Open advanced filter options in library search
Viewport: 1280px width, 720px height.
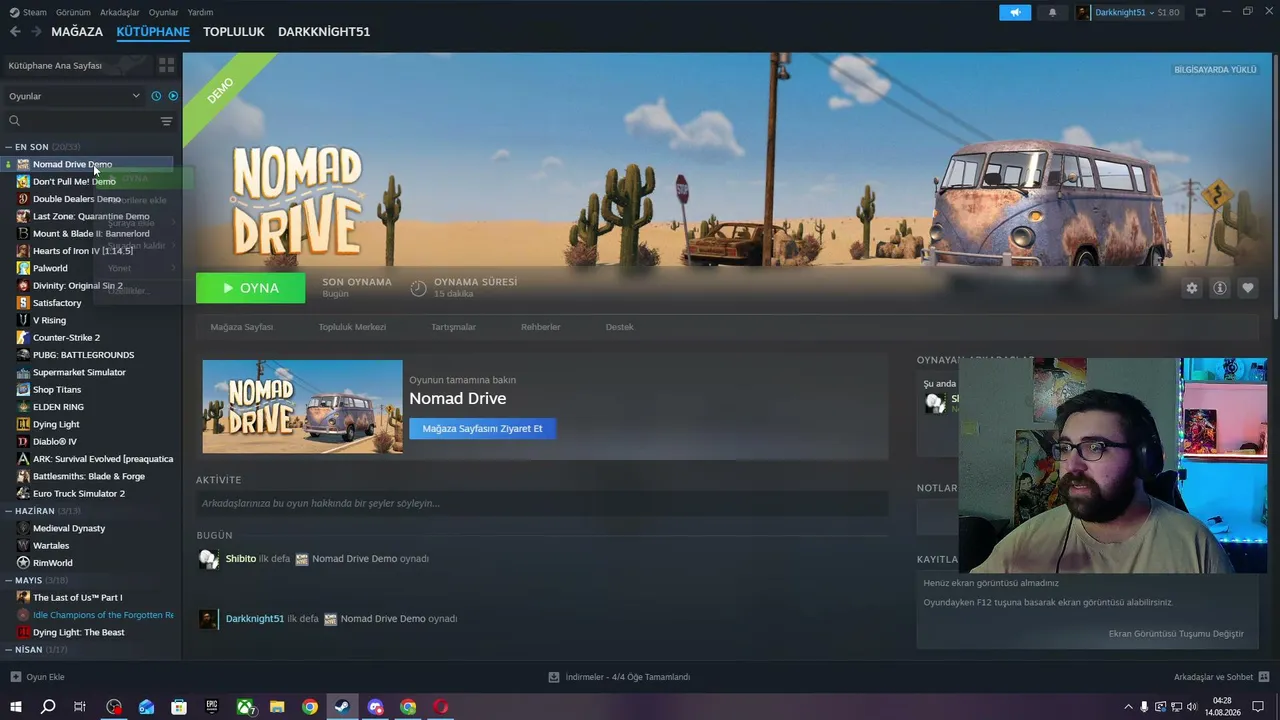click(x=166, y=121)
